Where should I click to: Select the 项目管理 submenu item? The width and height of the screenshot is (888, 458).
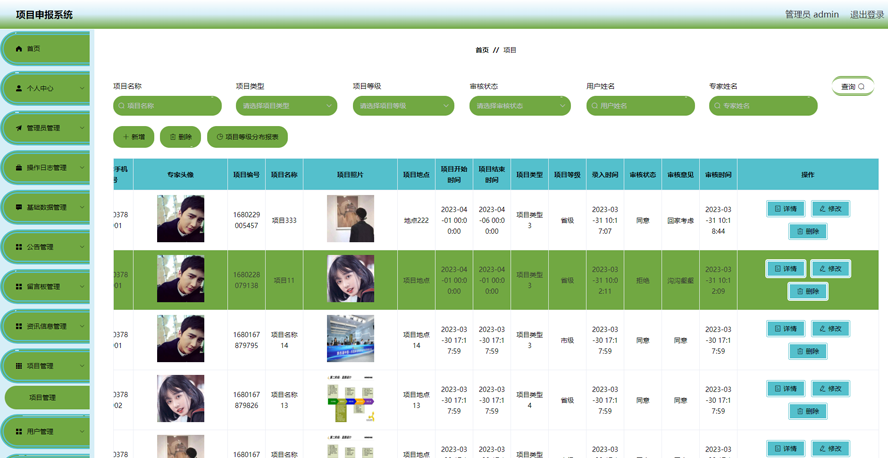pos(47,397)
